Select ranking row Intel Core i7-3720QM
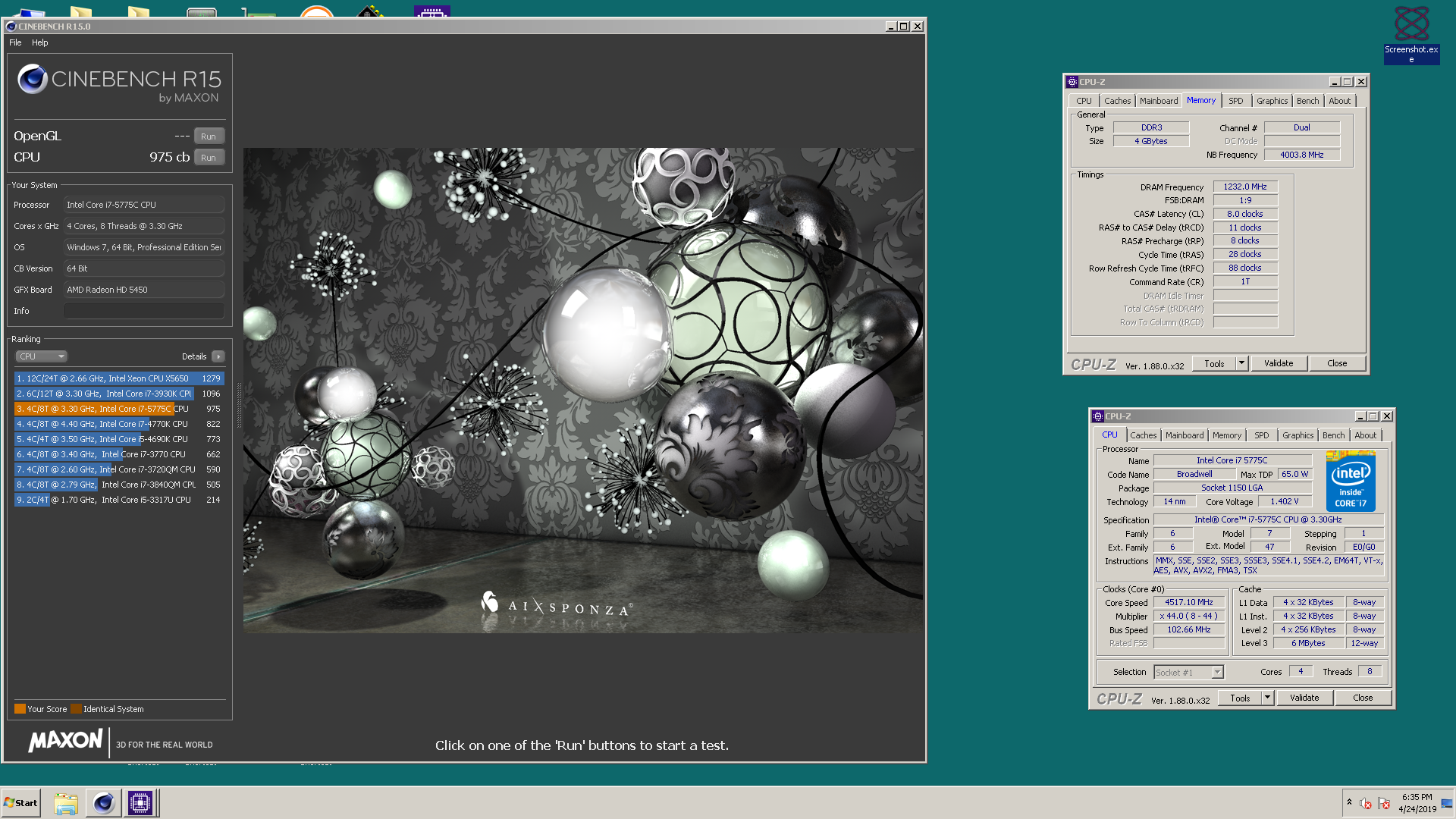 (119, 469)
